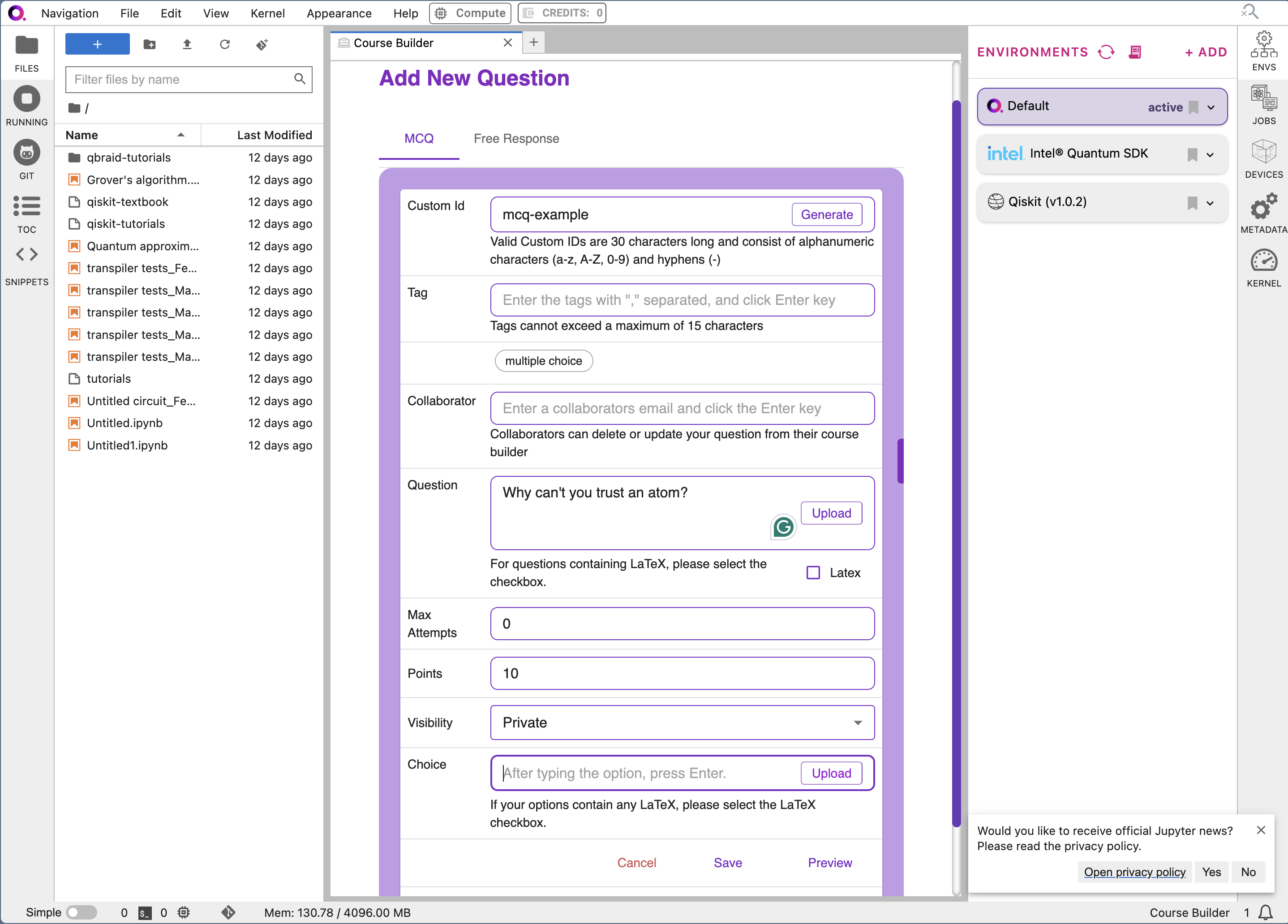Open the notifications bell in status bar

click(x=1265, y=912)
